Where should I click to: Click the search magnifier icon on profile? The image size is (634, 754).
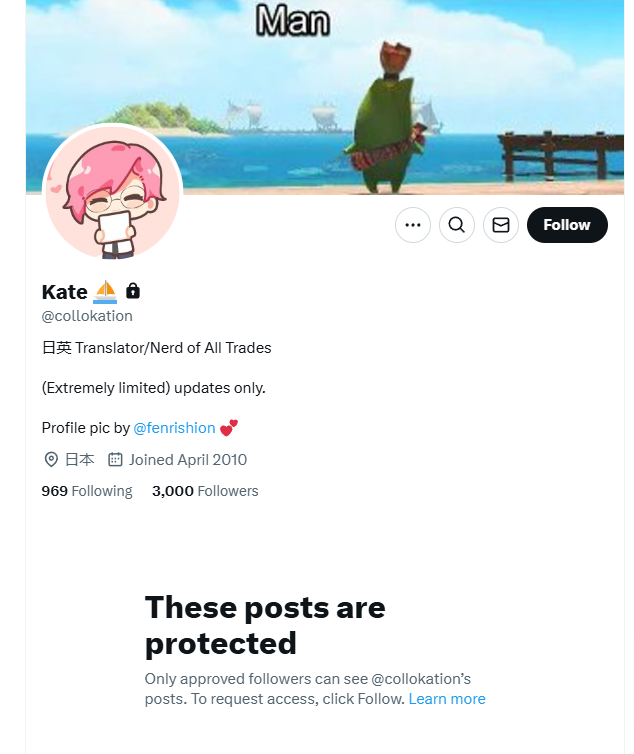pos(456,225)
